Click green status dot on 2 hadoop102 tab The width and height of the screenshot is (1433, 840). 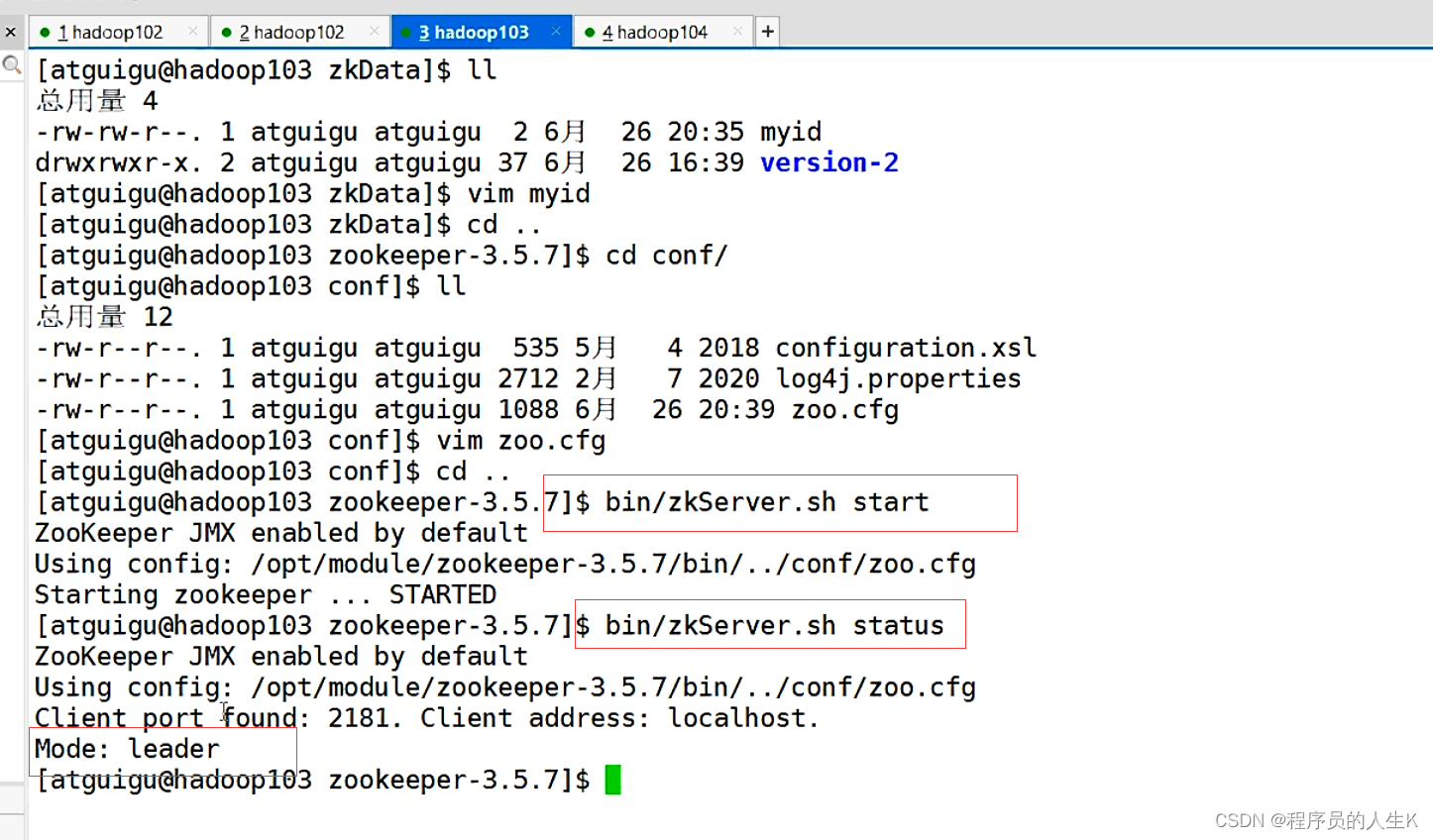pos(227,33)
